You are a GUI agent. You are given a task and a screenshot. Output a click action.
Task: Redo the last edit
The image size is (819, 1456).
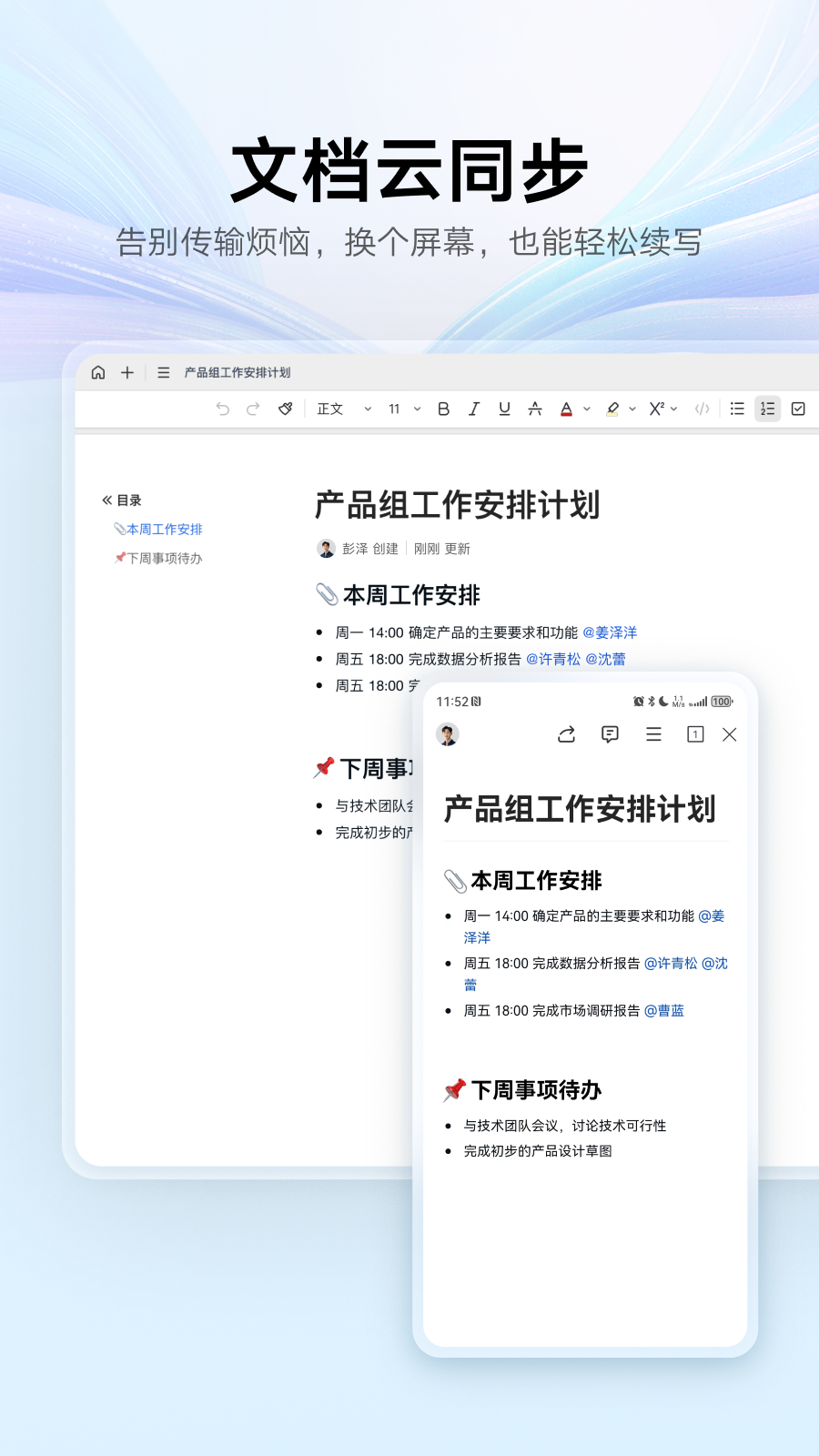point(253,409)
